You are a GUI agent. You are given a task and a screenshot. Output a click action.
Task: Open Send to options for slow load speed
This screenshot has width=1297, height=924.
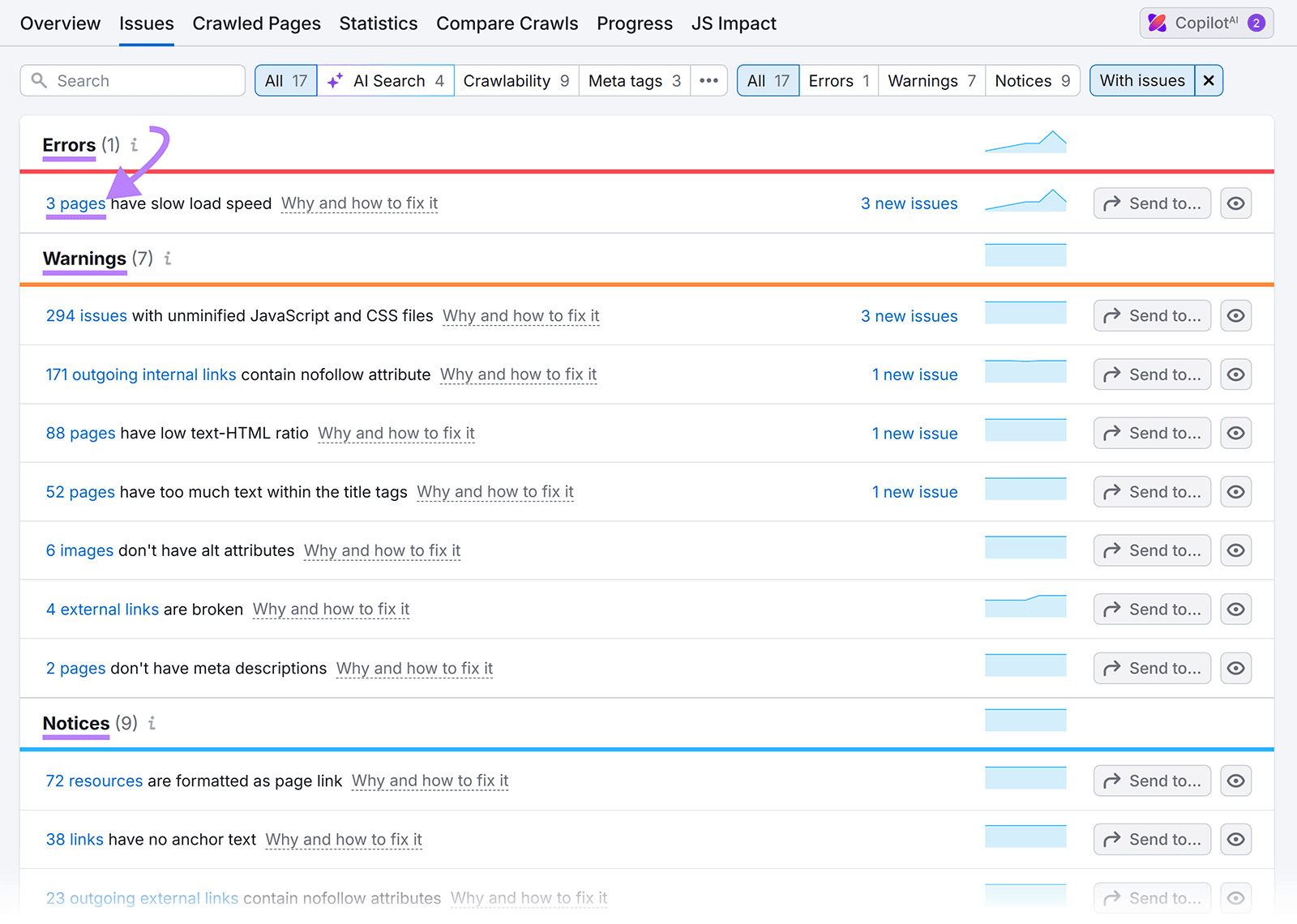point(1151,203)
